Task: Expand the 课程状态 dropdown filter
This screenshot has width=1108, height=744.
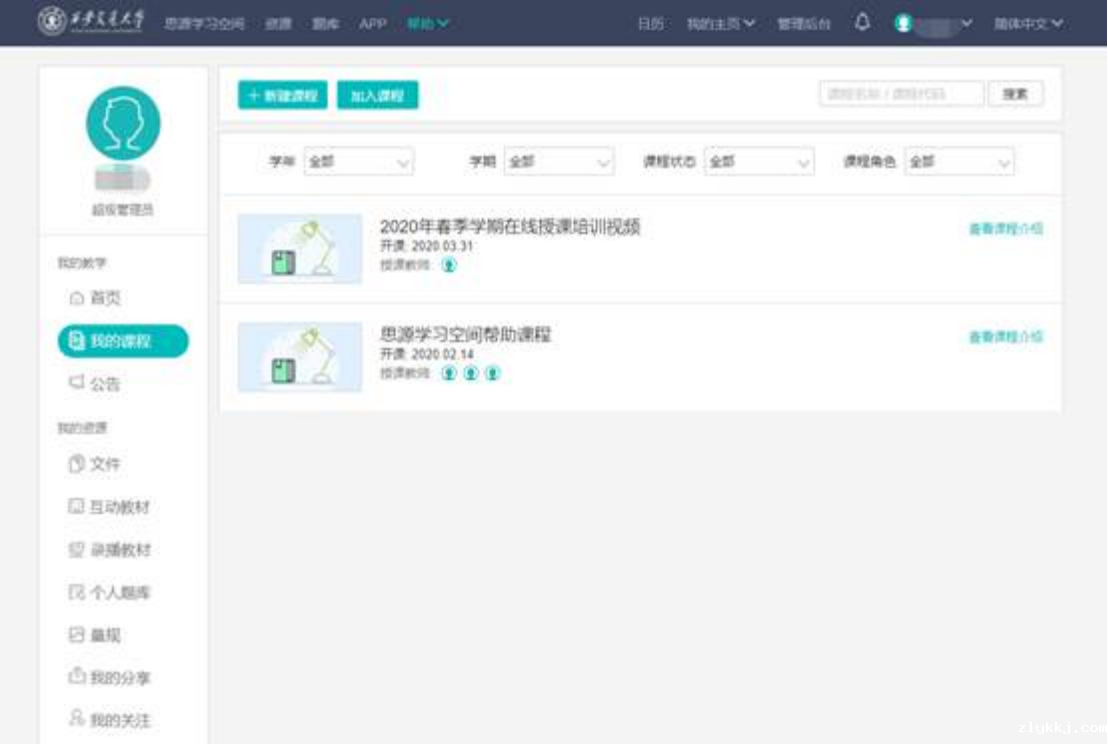Action: [759, 162]
